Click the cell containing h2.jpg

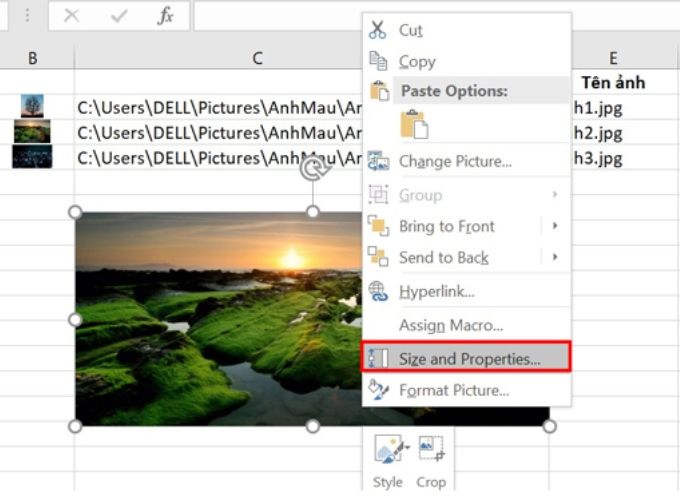coord(624,133)
